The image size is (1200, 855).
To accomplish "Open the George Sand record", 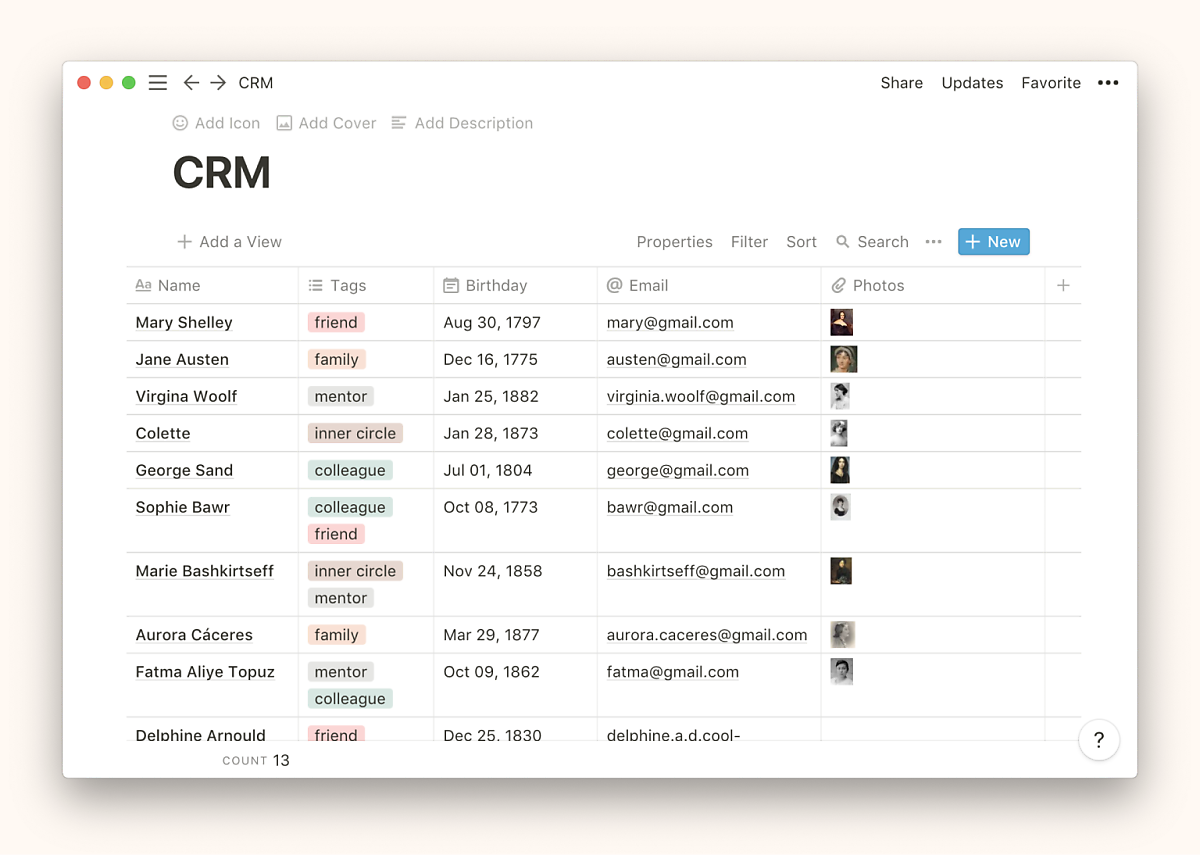I will 184,470.
